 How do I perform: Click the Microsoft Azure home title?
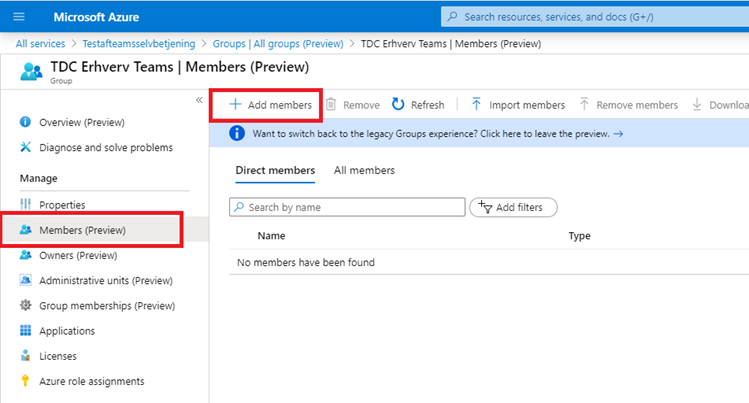click(96, 17)
